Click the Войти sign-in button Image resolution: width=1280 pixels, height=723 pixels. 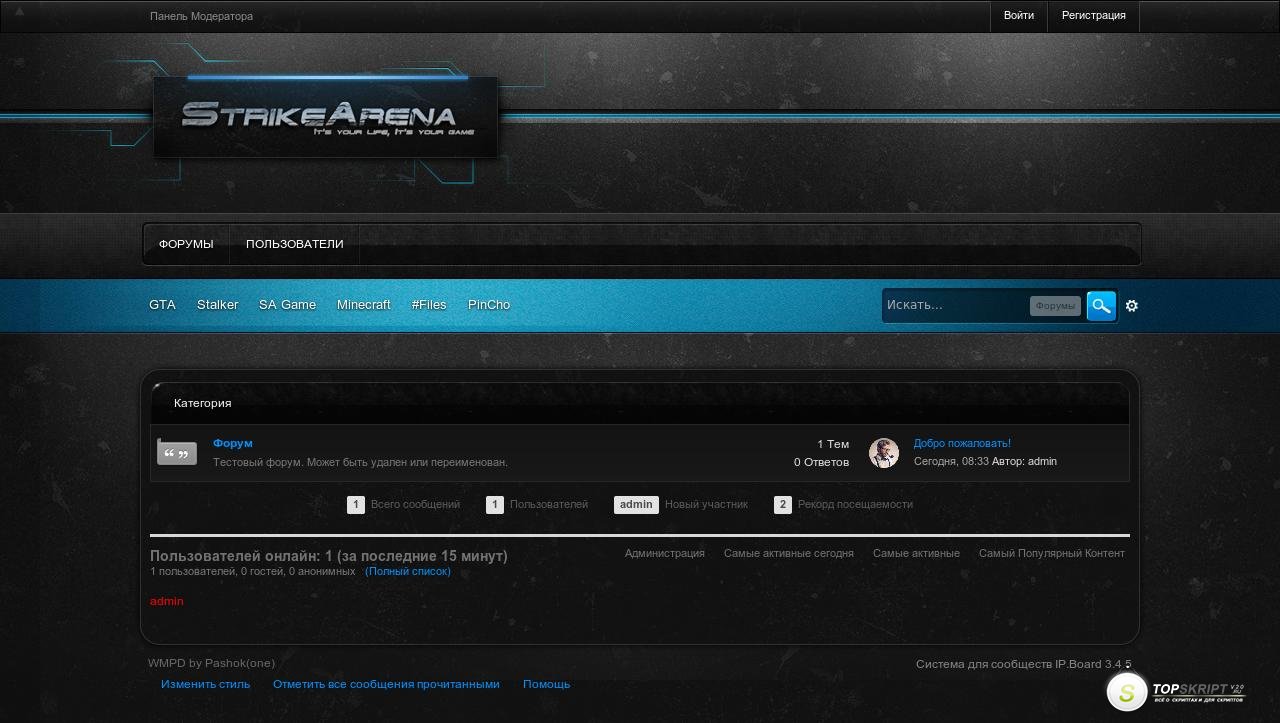tap(1019, 16)
